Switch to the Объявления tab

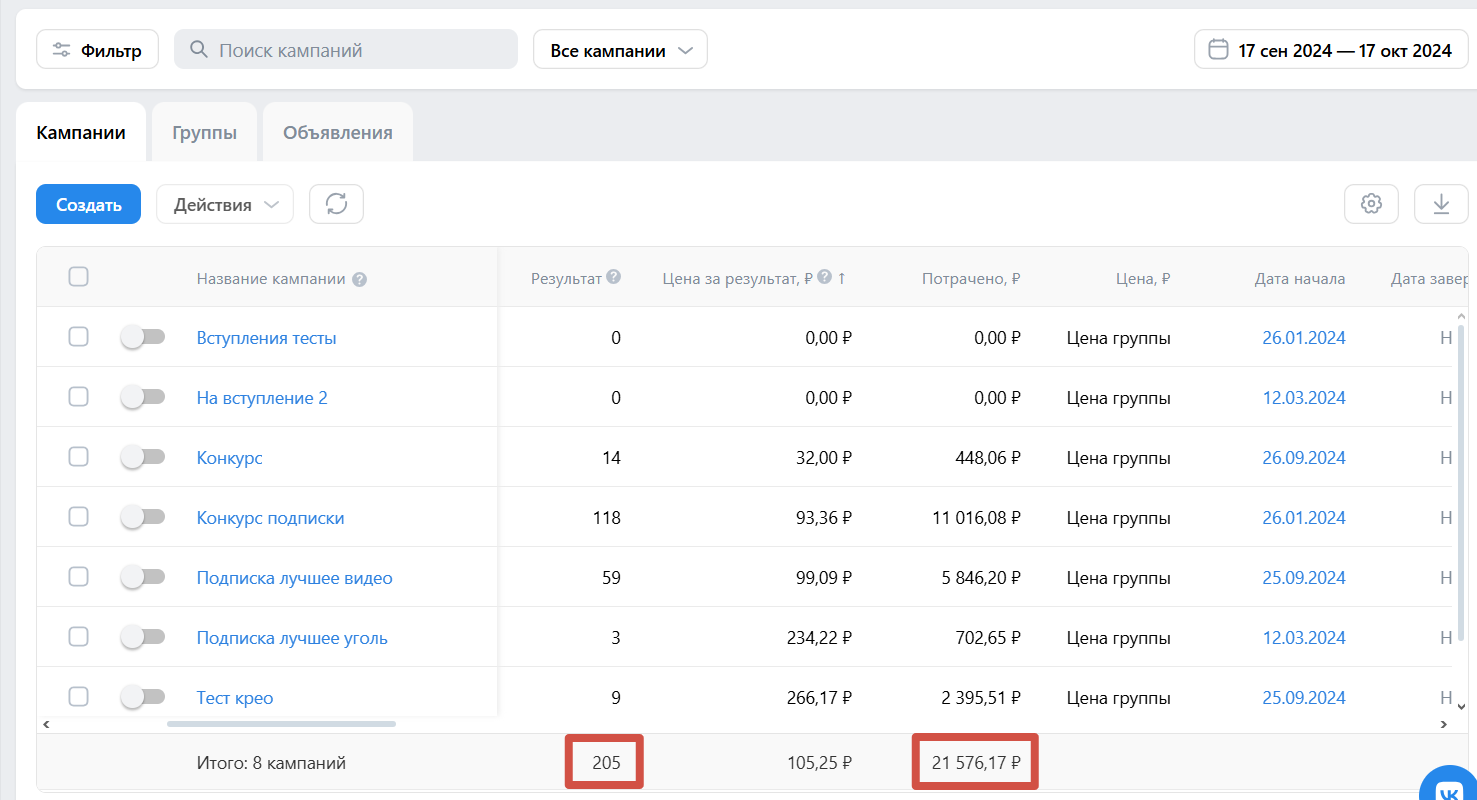click(x=338, y=132)
